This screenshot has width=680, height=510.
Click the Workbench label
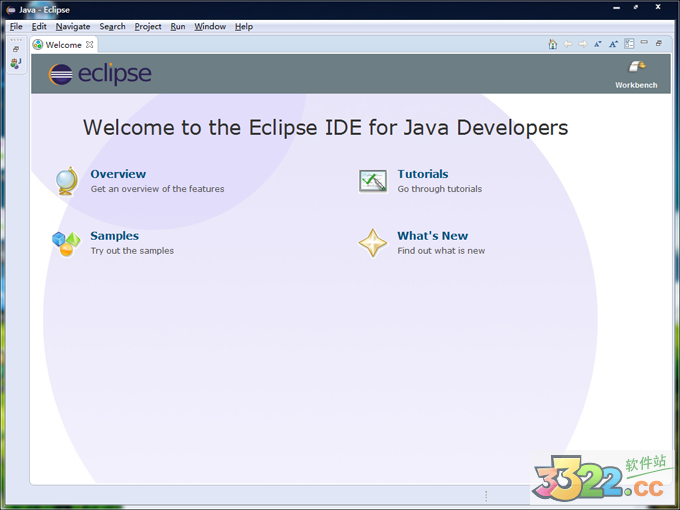click(x=636, y=85)
